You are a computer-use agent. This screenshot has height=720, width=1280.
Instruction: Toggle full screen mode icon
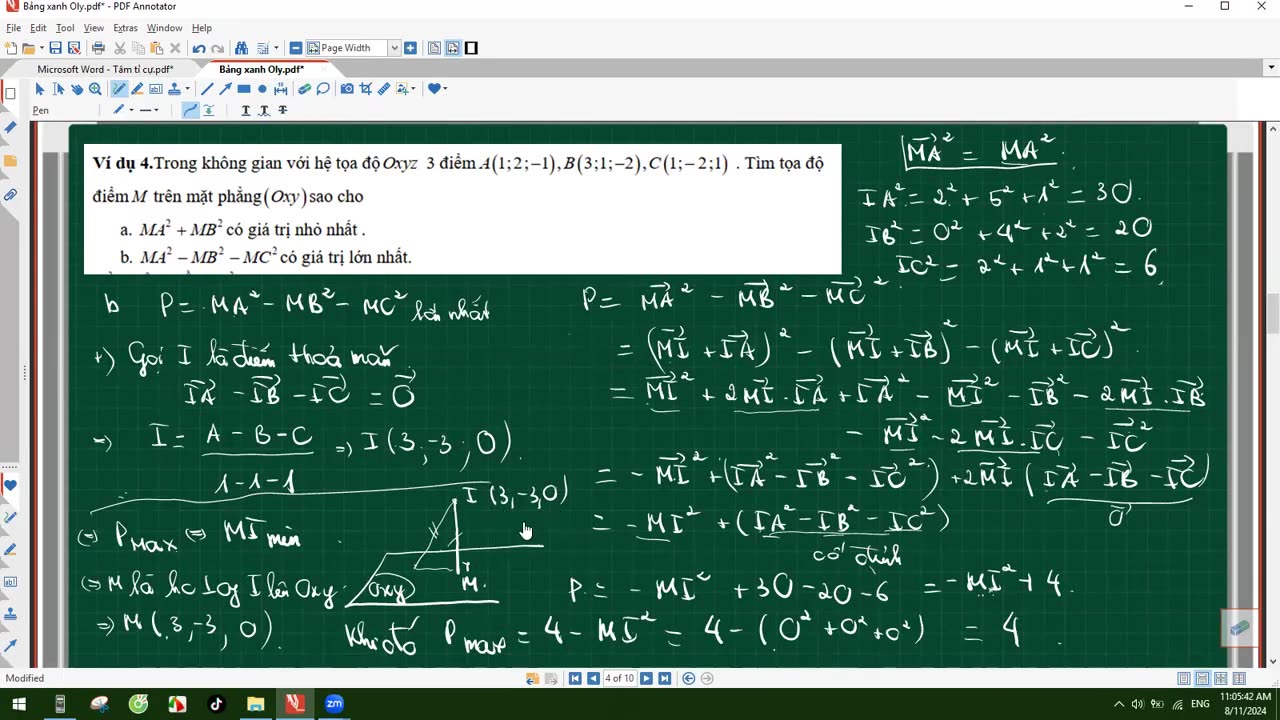click(x=471, y=48)
